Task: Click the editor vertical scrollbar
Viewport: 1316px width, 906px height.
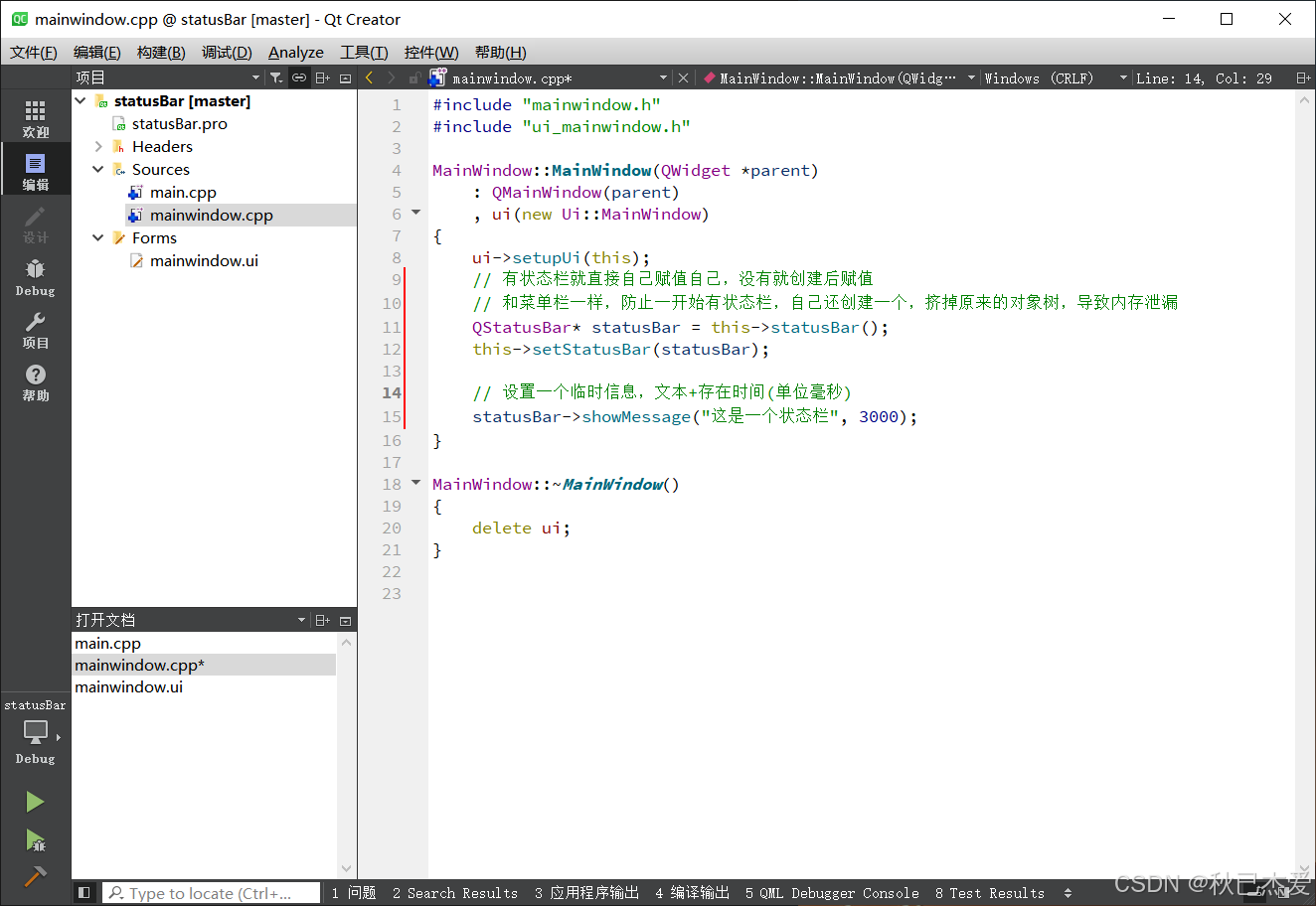Action: pos(1305,482)
